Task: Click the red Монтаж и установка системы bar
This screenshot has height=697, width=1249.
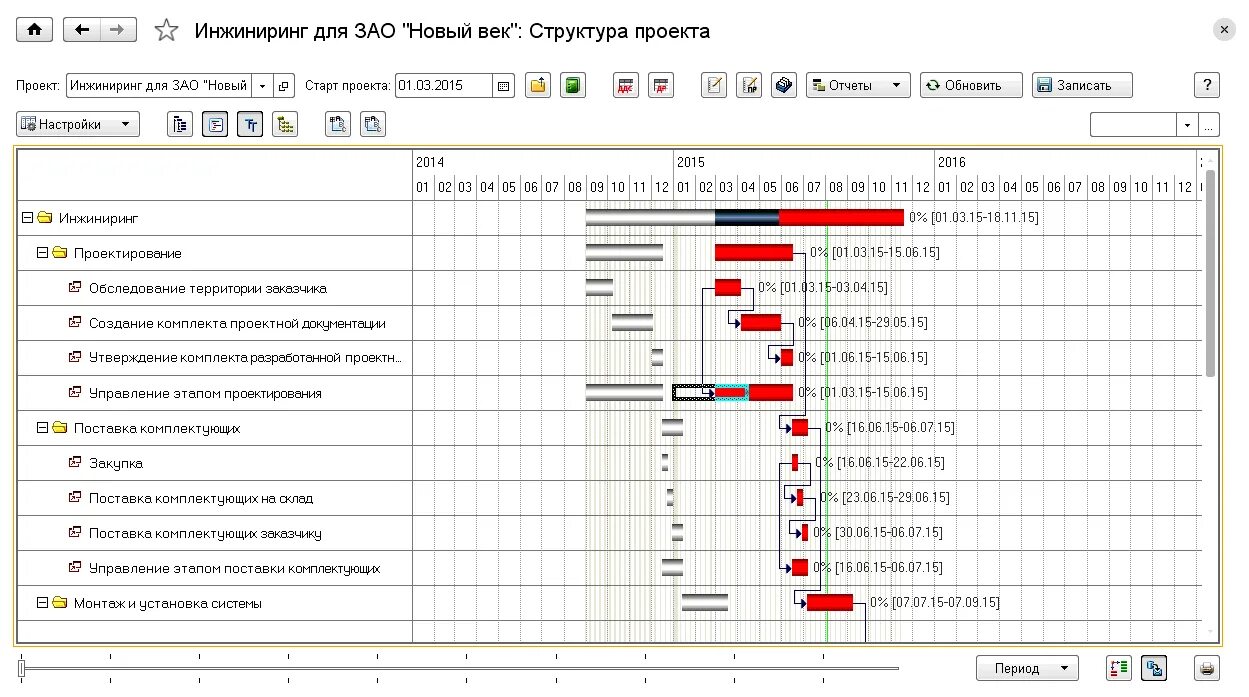Action: point(829,603)
